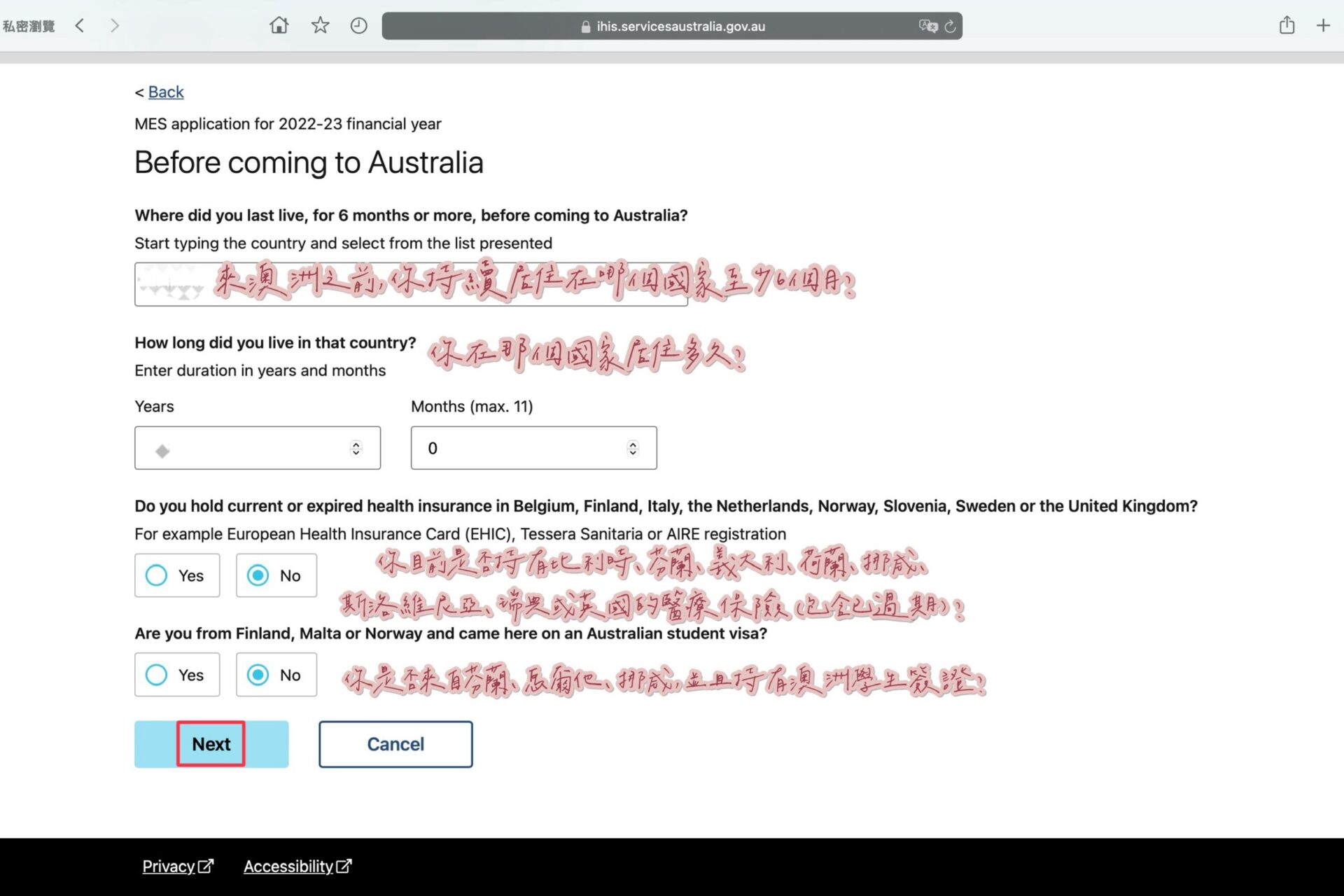Click the translate page icon in address bar
1344x896 pixels.
coord(927,26)
